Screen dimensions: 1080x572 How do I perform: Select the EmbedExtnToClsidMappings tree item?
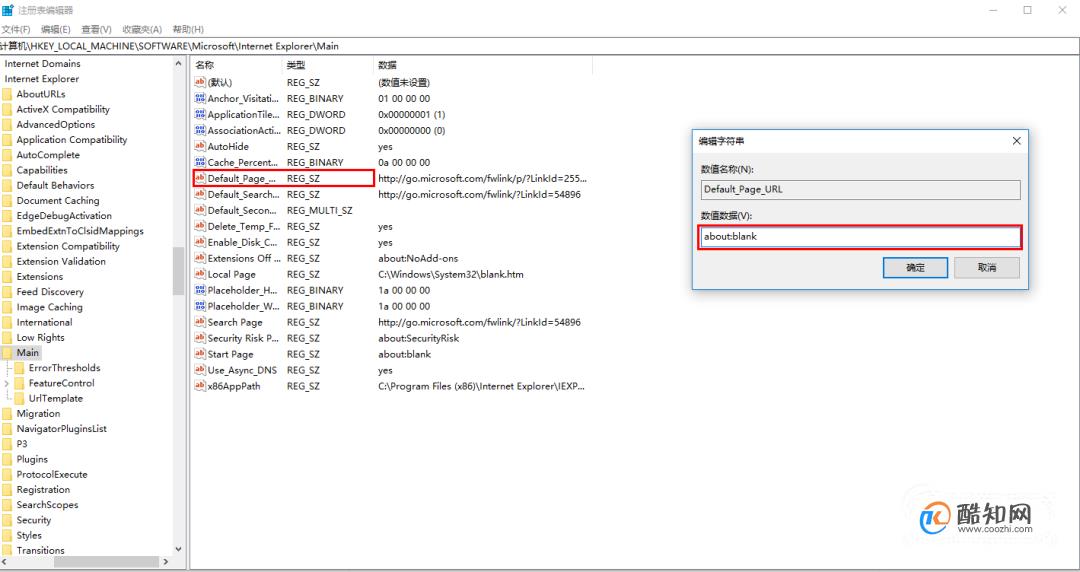tap(80, 231)
